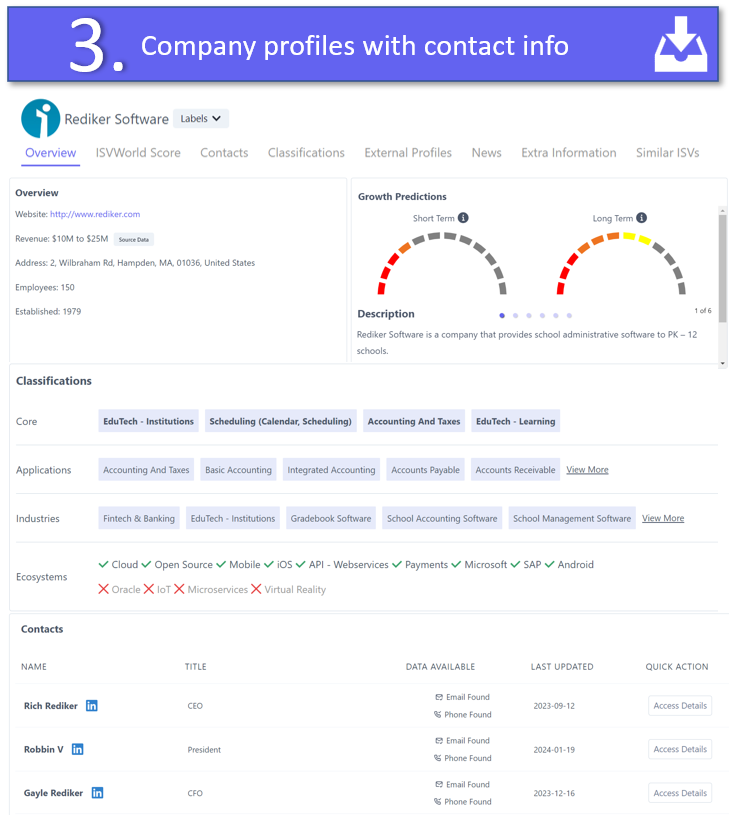Click the Fintech & Banking industry tag
The image size is (729, 815).
click(139, 518)
